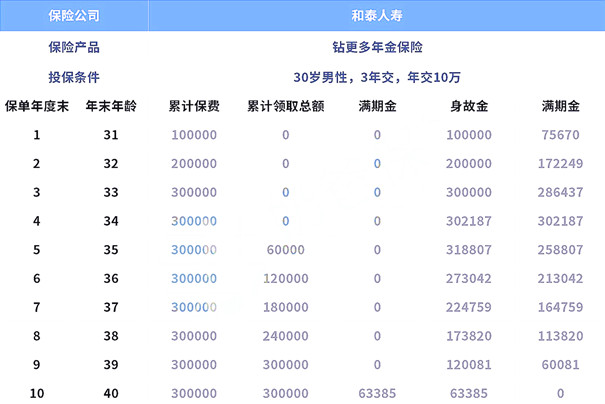Viewport: 605px width, 404px height.
Task: Click the 满期金 header above 75670
Action: (x=560, y=106)
